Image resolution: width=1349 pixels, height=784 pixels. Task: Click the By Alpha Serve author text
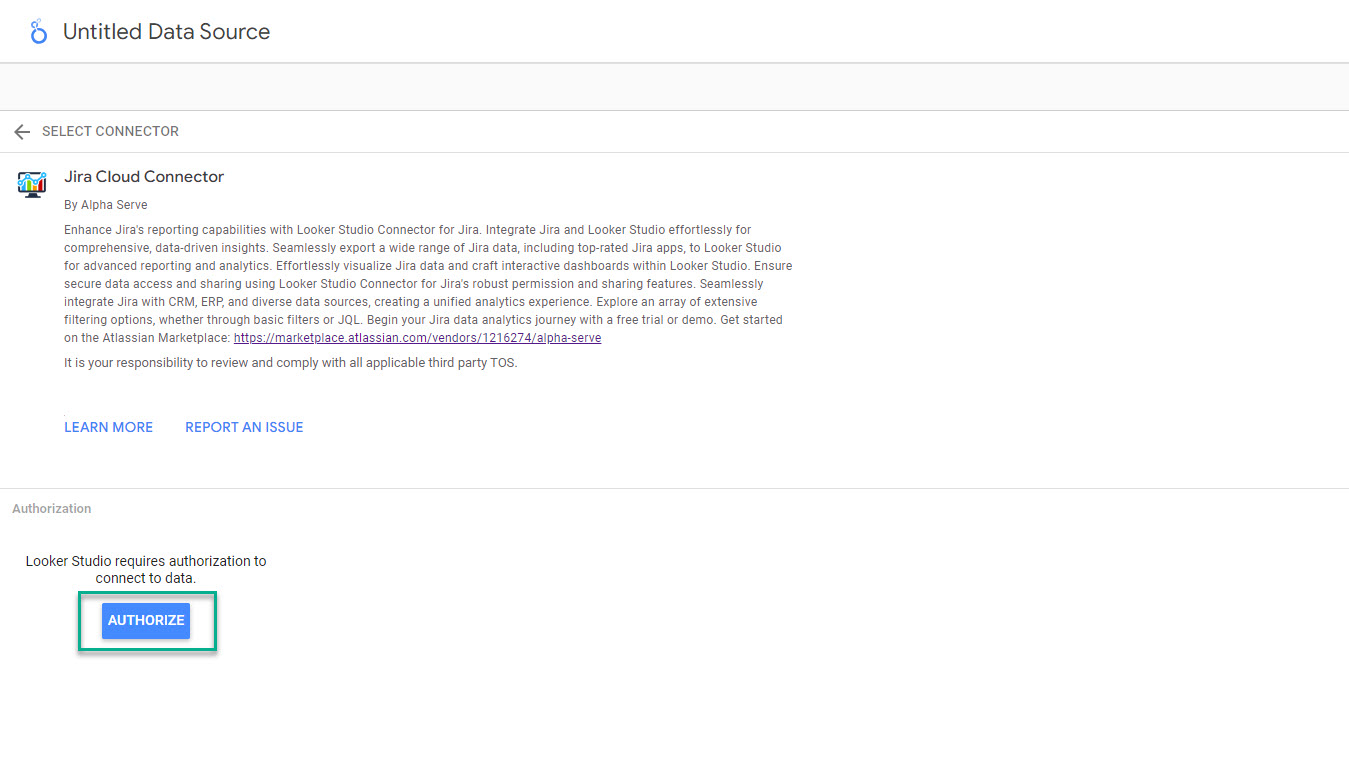pyautogui.click(x=105, y=205)
